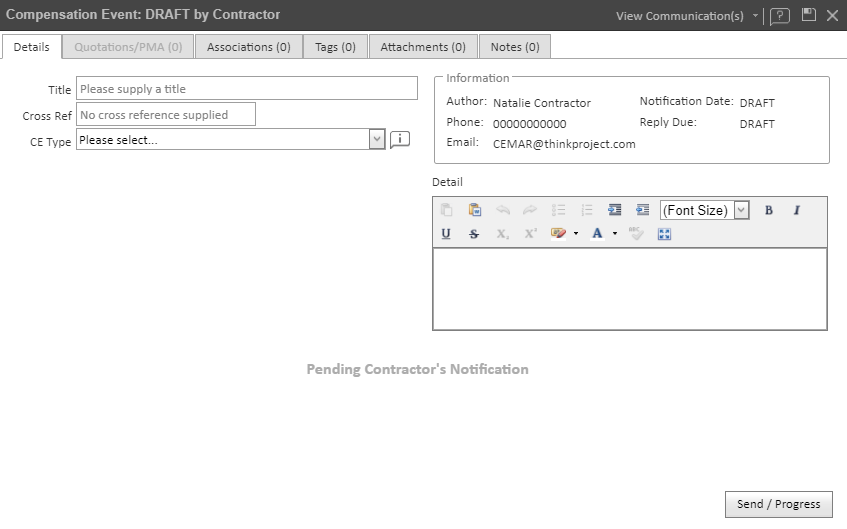Go to the Notes (0) tab
The image size is (847, 529).
click(x=514, y=47)
